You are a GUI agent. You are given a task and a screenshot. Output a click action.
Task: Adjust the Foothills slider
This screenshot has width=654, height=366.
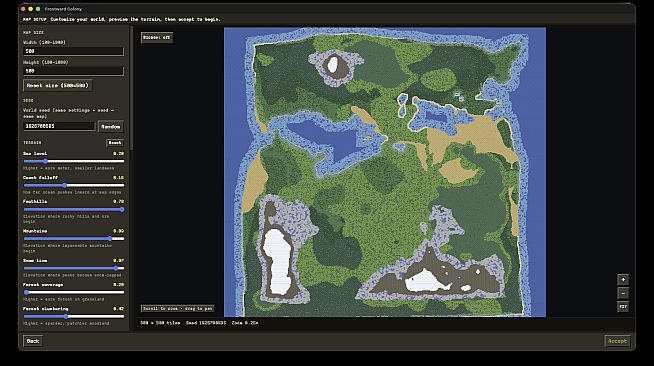[73, 209]
